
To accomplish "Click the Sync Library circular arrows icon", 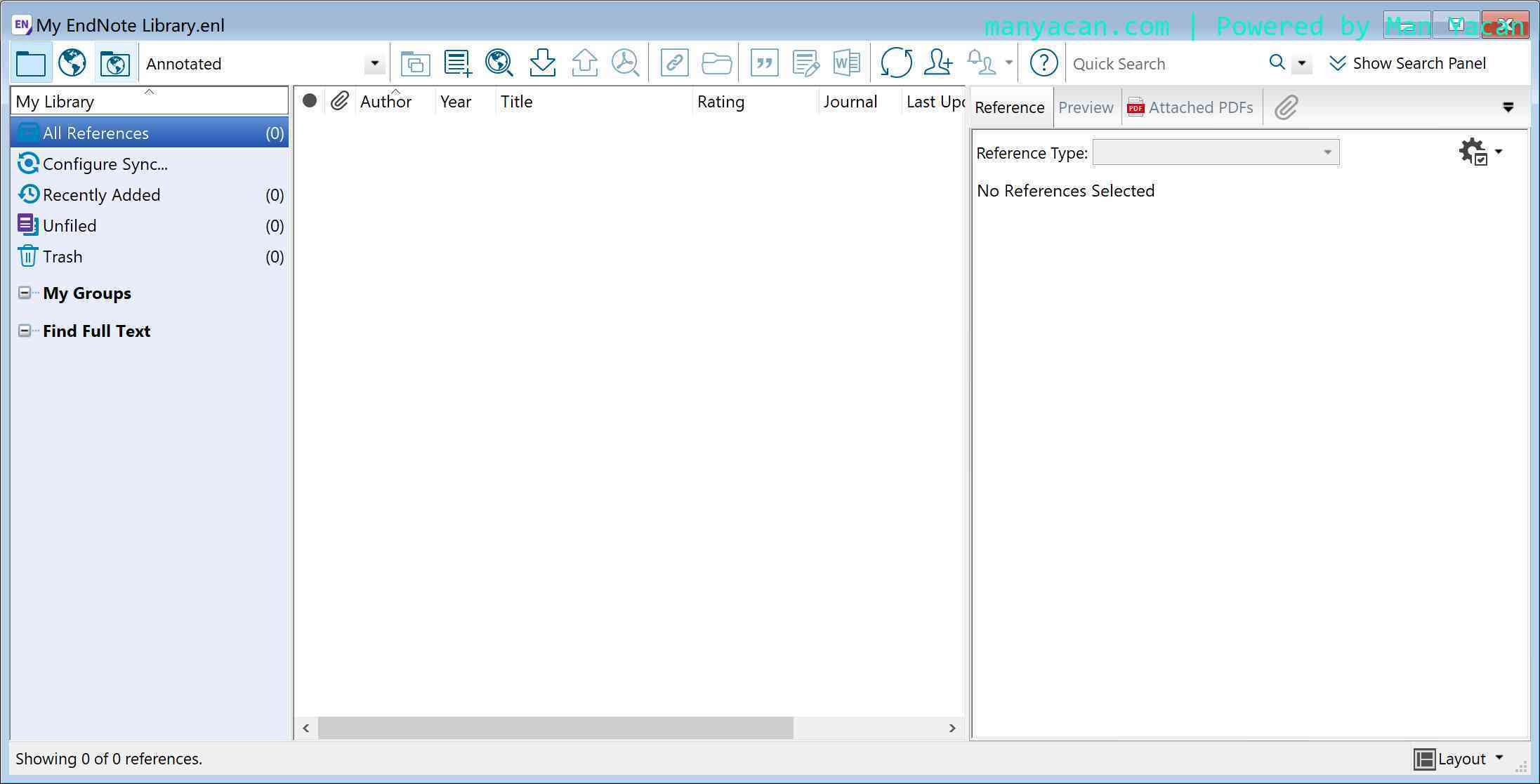I will click(896, 63).
